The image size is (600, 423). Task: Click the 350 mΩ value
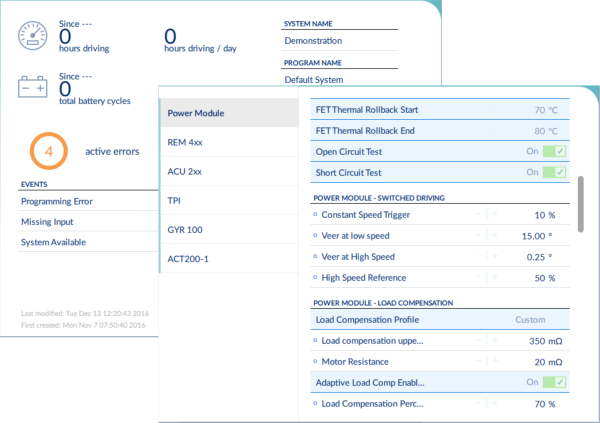click(x=546, y=341)
